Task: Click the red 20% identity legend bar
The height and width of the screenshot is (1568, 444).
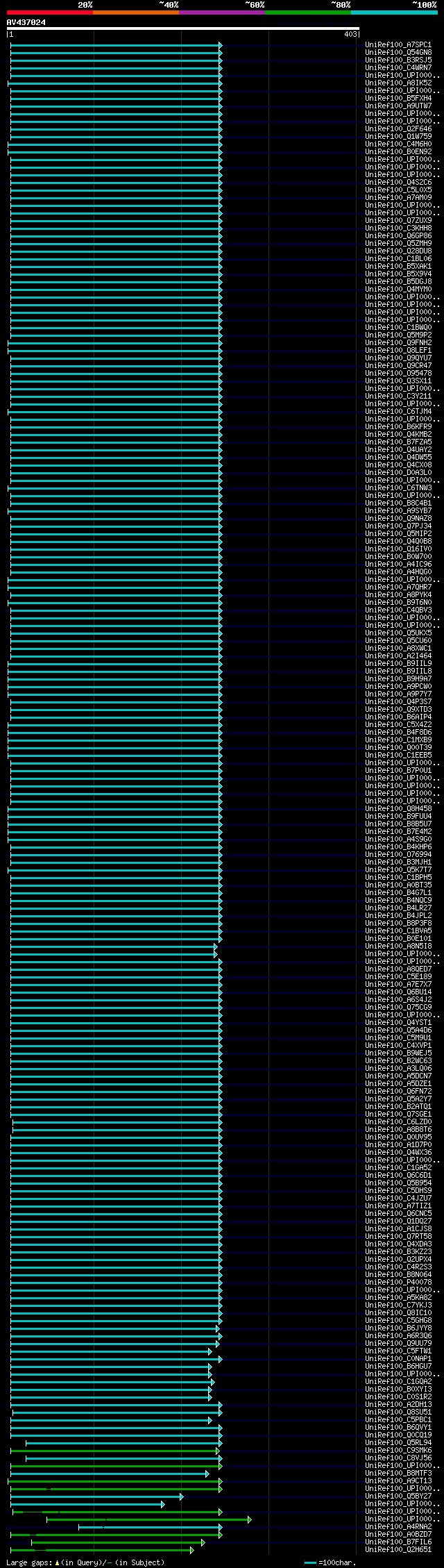Action: click(50, 12)
